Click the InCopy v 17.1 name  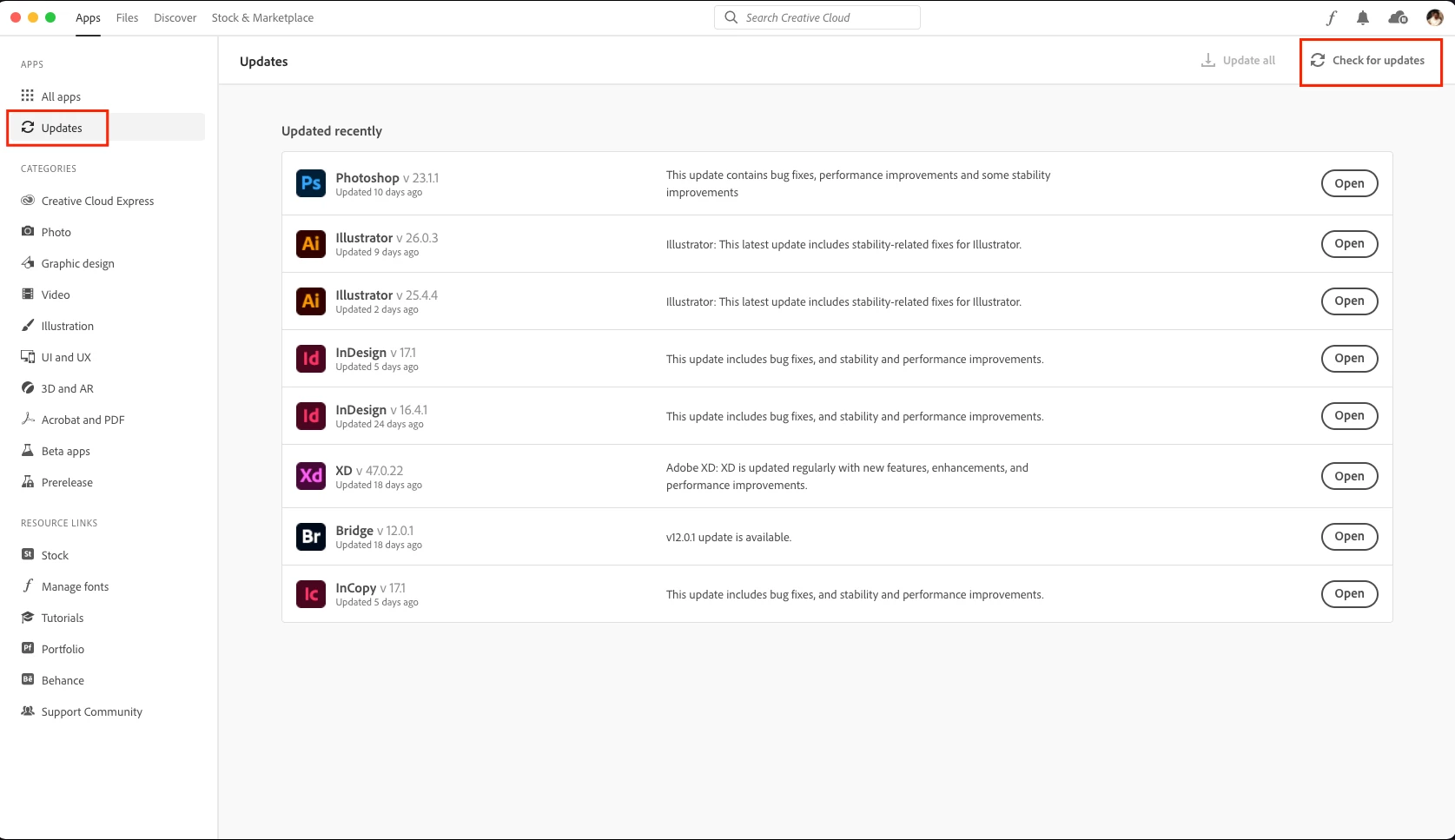pyautogui.click(x=371, y=587)
